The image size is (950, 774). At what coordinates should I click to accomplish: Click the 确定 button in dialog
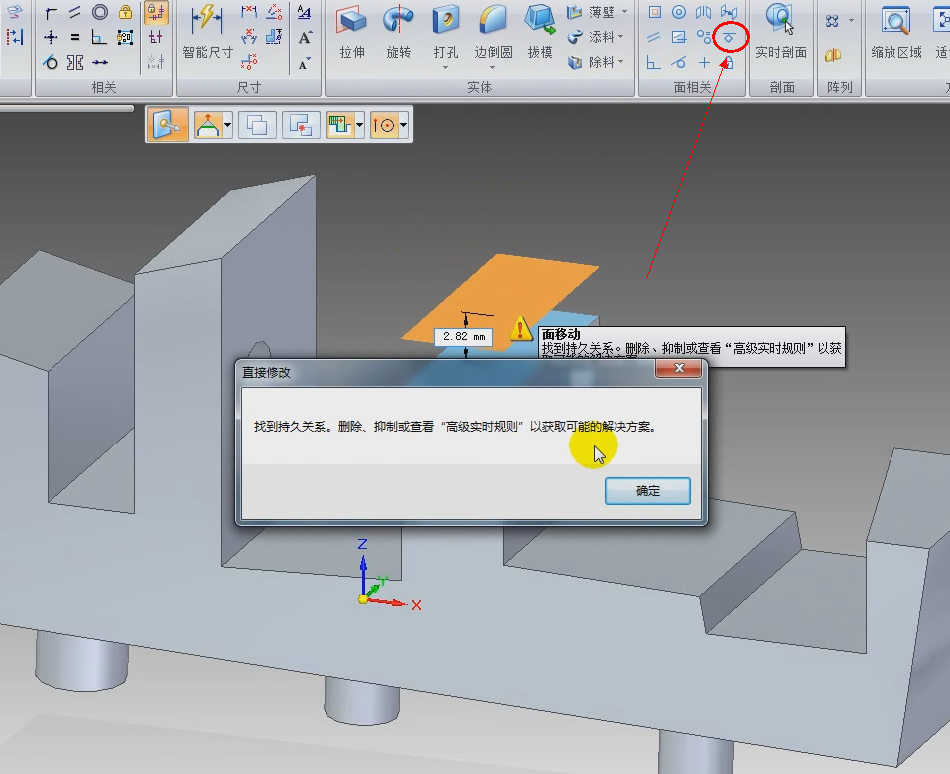tap(648, 491)
